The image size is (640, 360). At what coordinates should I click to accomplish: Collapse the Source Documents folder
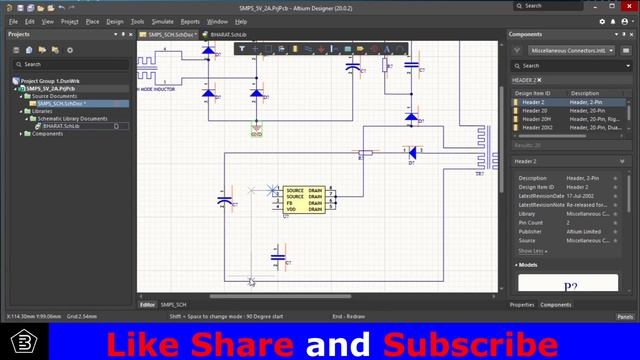point(21,96)
